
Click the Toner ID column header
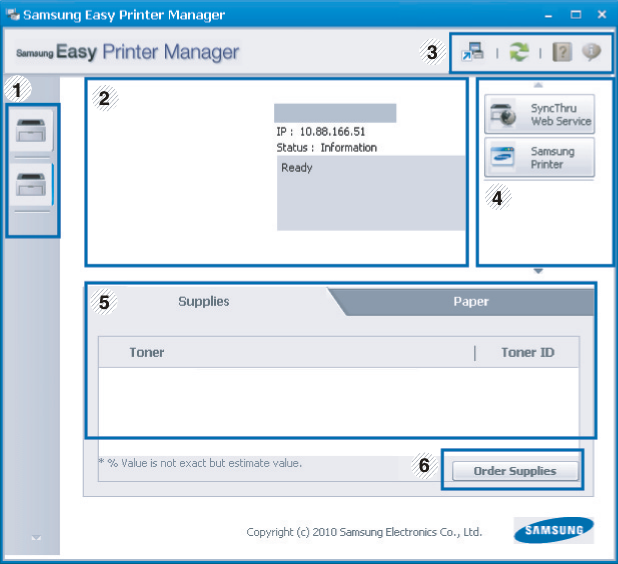click(x=527, y=352)
